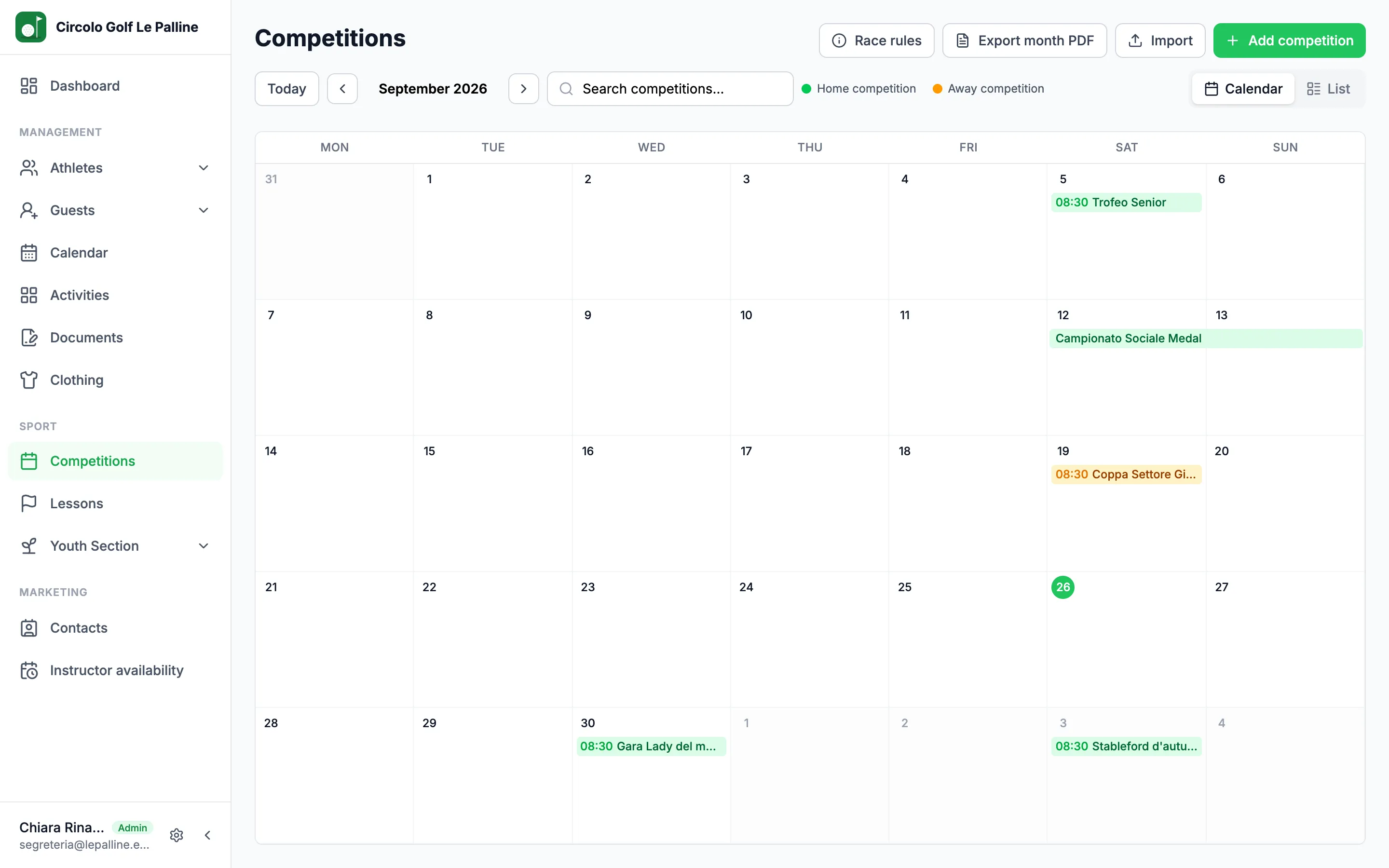Click the Athletes people icon

click(29, 168)
